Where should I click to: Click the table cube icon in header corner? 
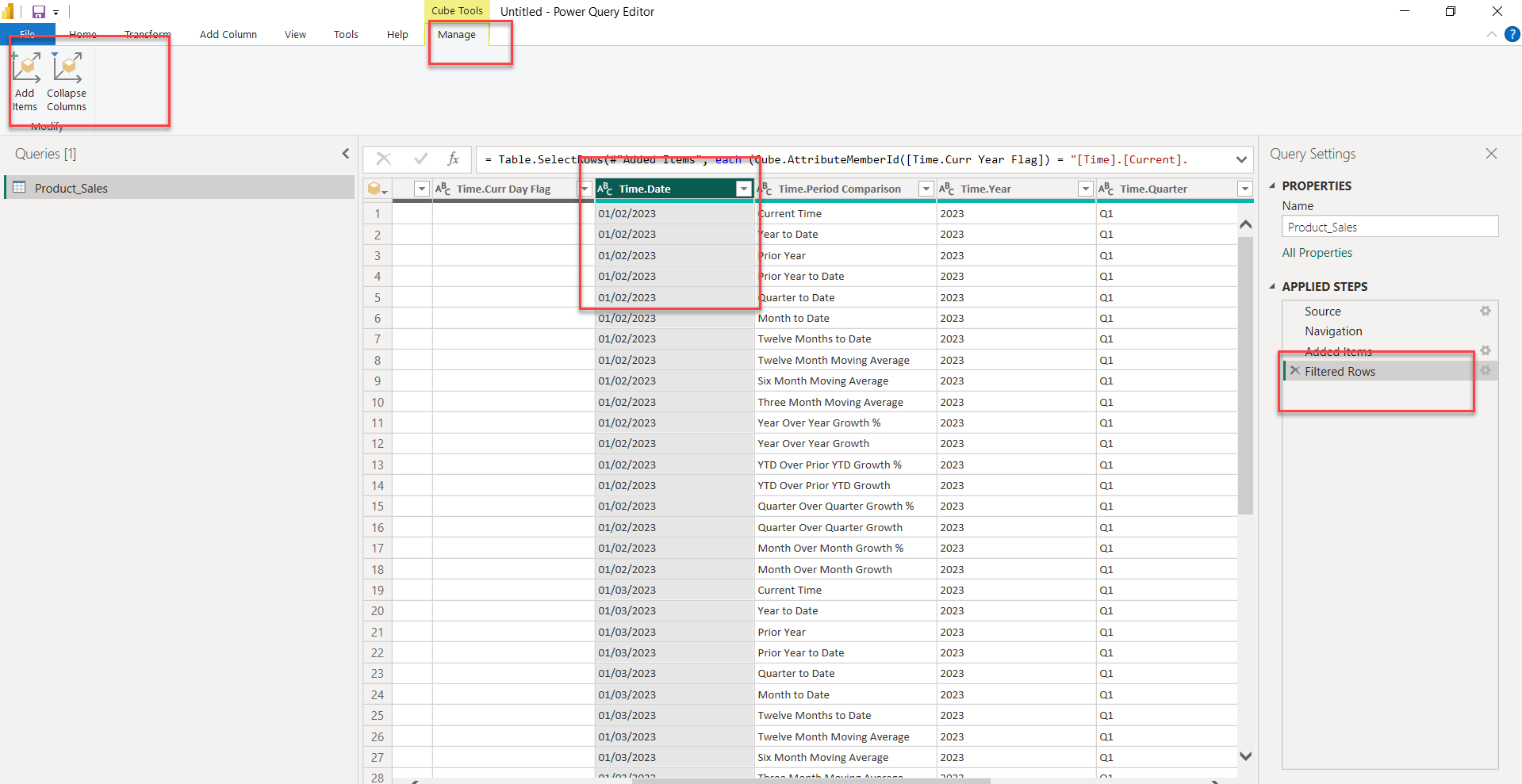pos(378,189)
